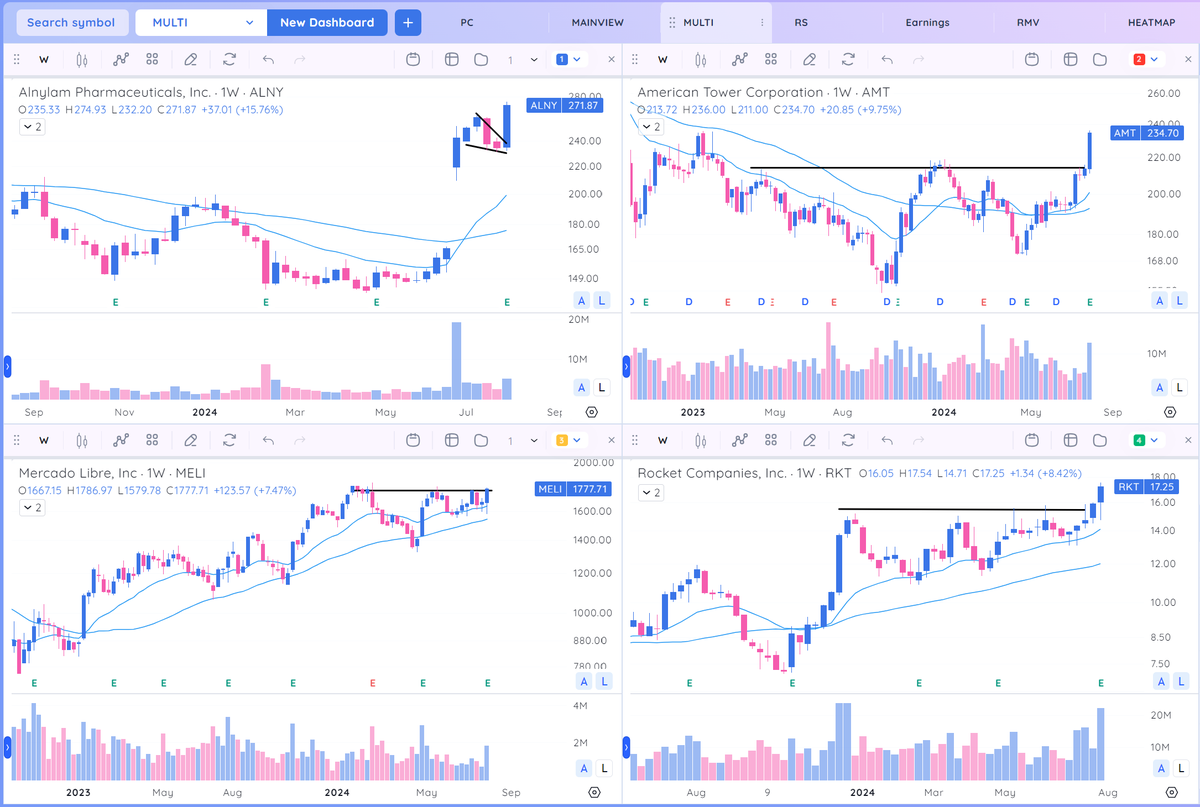The height and width of the screenshot is (807, 1200).
Task: Click refresh icon in ALNY panel toolbar
Action: pyautogui.click(x=230, y=60)
